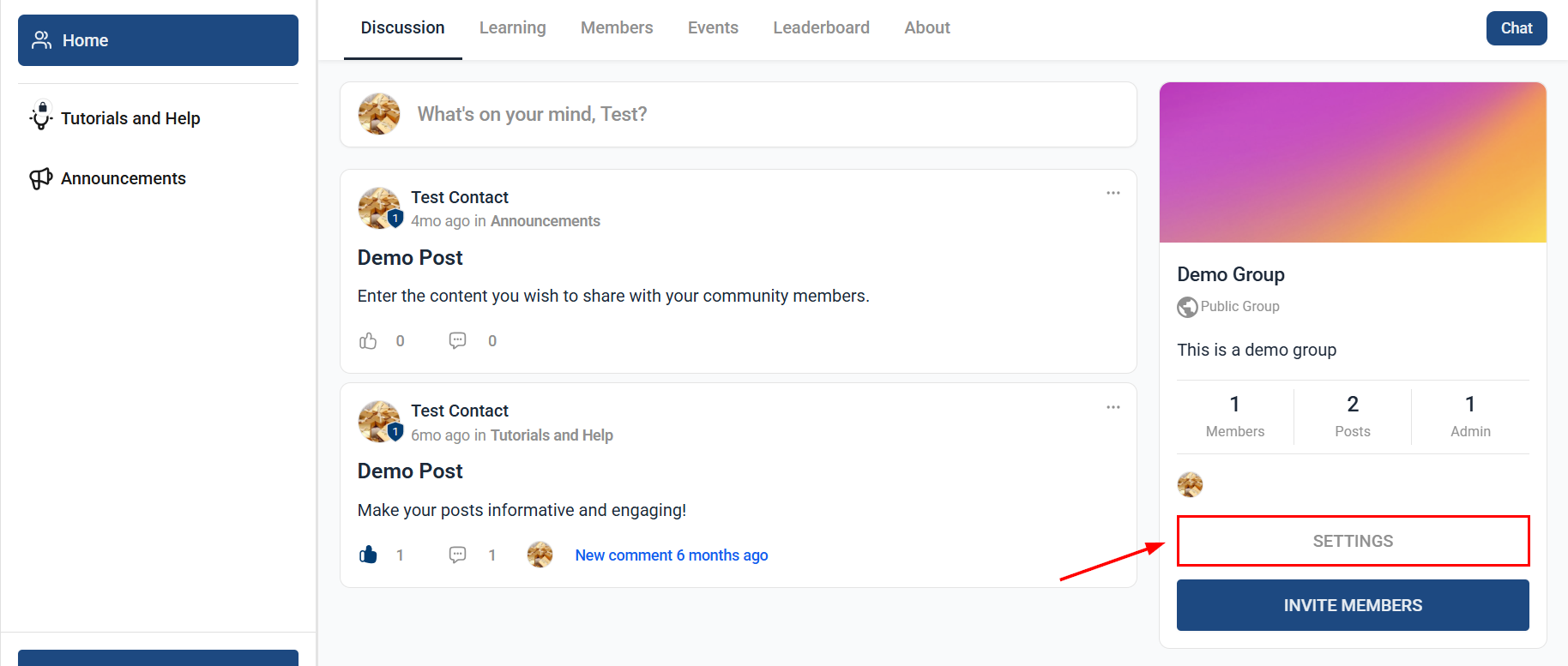Screen dimensions: 1568x666
Task: Open comments on the Announcements Demo Post
Action: 458,341
